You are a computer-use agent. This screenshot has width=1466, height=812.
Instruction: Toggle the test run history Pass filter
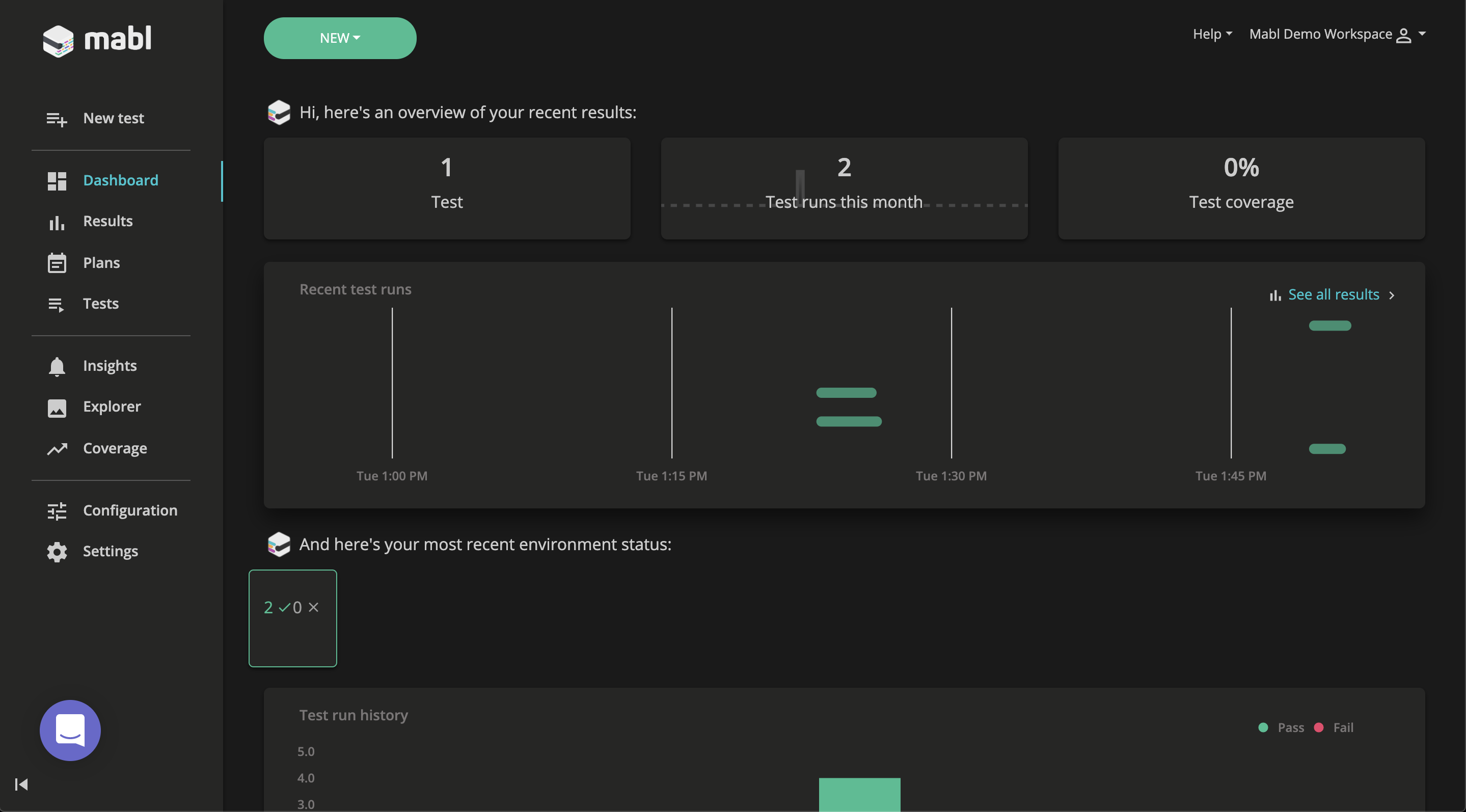(1281, 727)
